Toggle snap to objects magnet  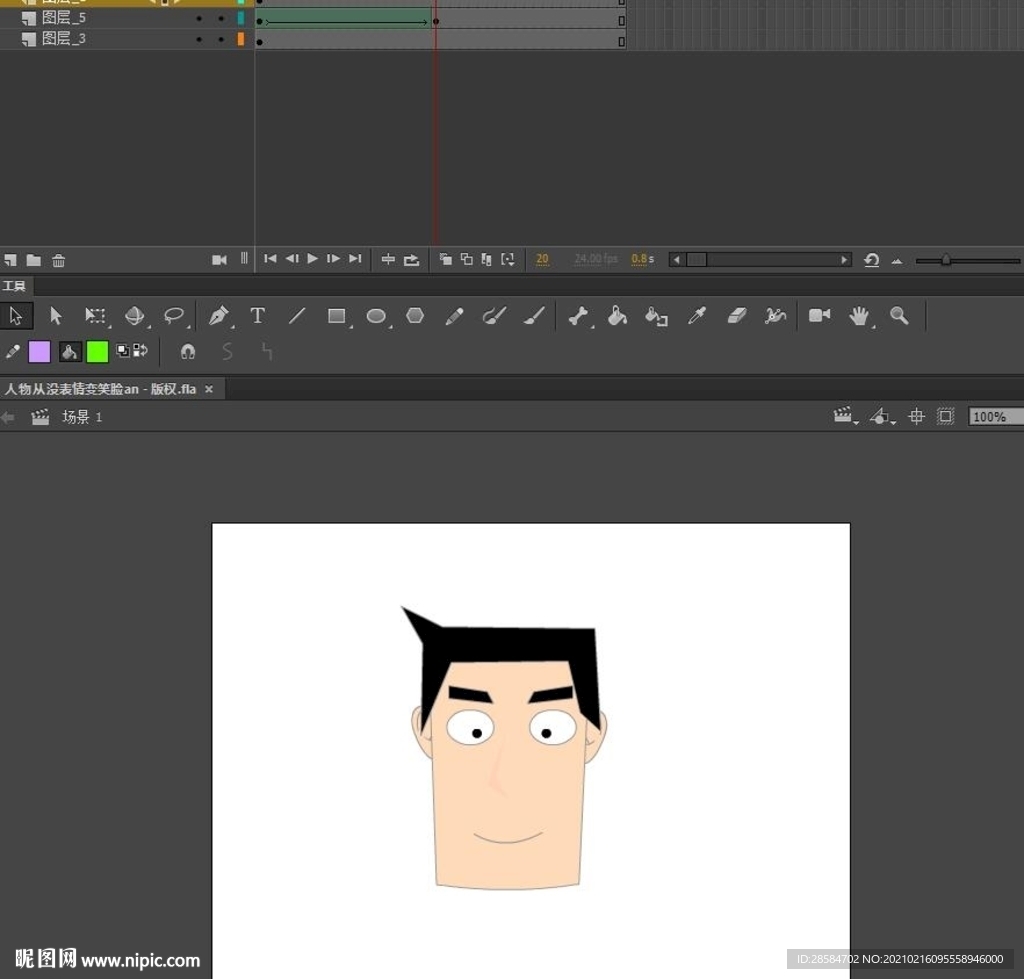188,352
